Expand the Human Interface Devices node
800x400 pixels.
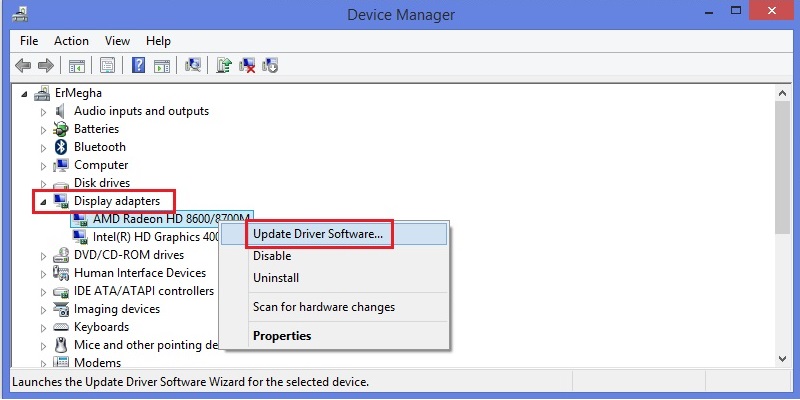tap(43, 274)
